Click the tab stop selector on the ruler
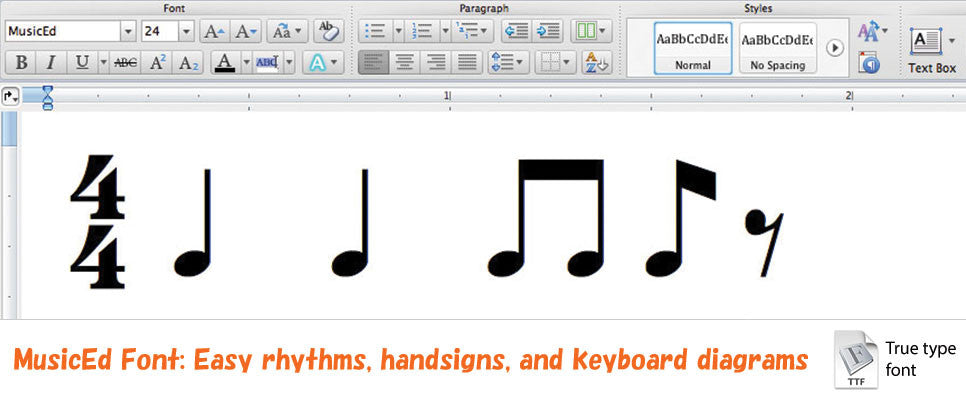This screenshot has height=400, width=966. (x=10, y=97)
